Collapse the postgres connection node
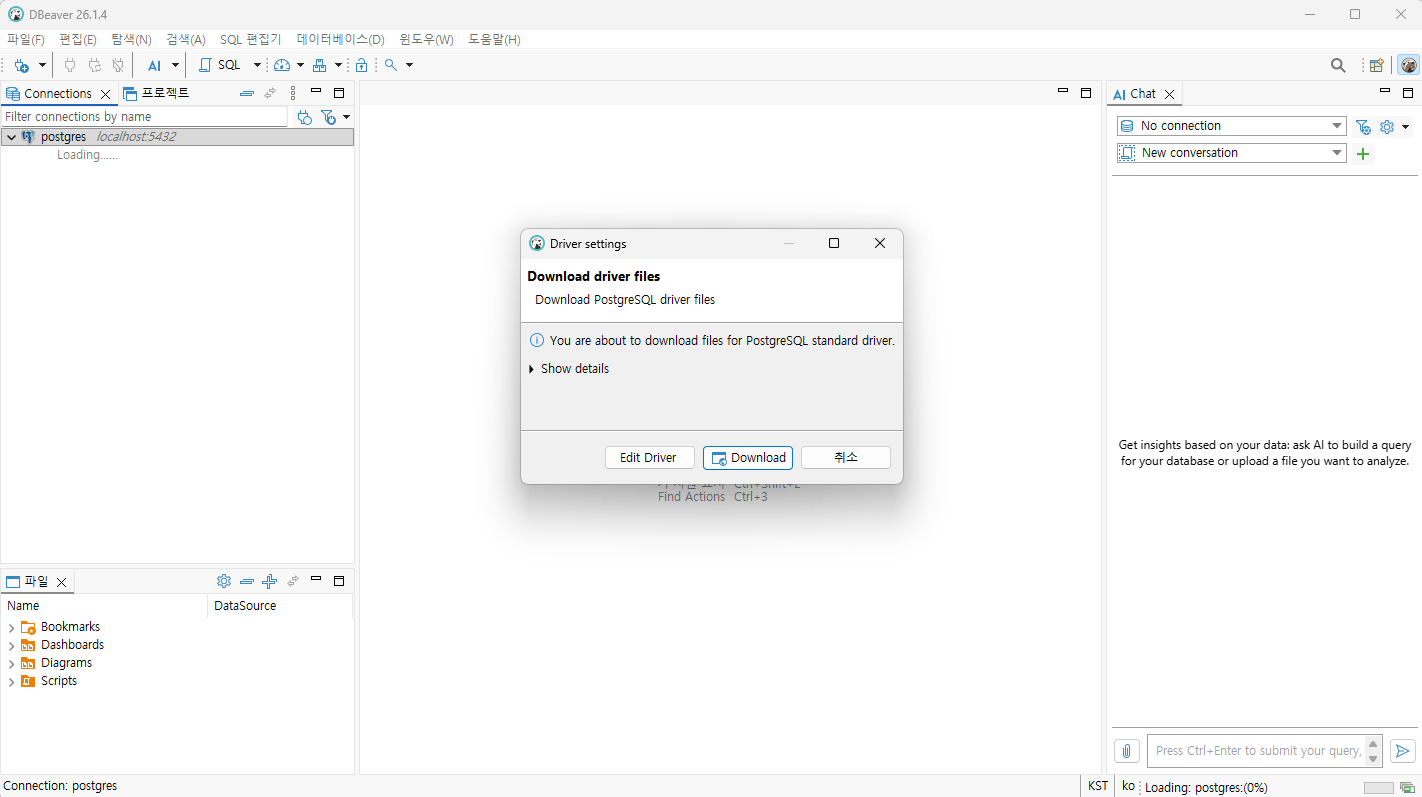 coord(11,137)
